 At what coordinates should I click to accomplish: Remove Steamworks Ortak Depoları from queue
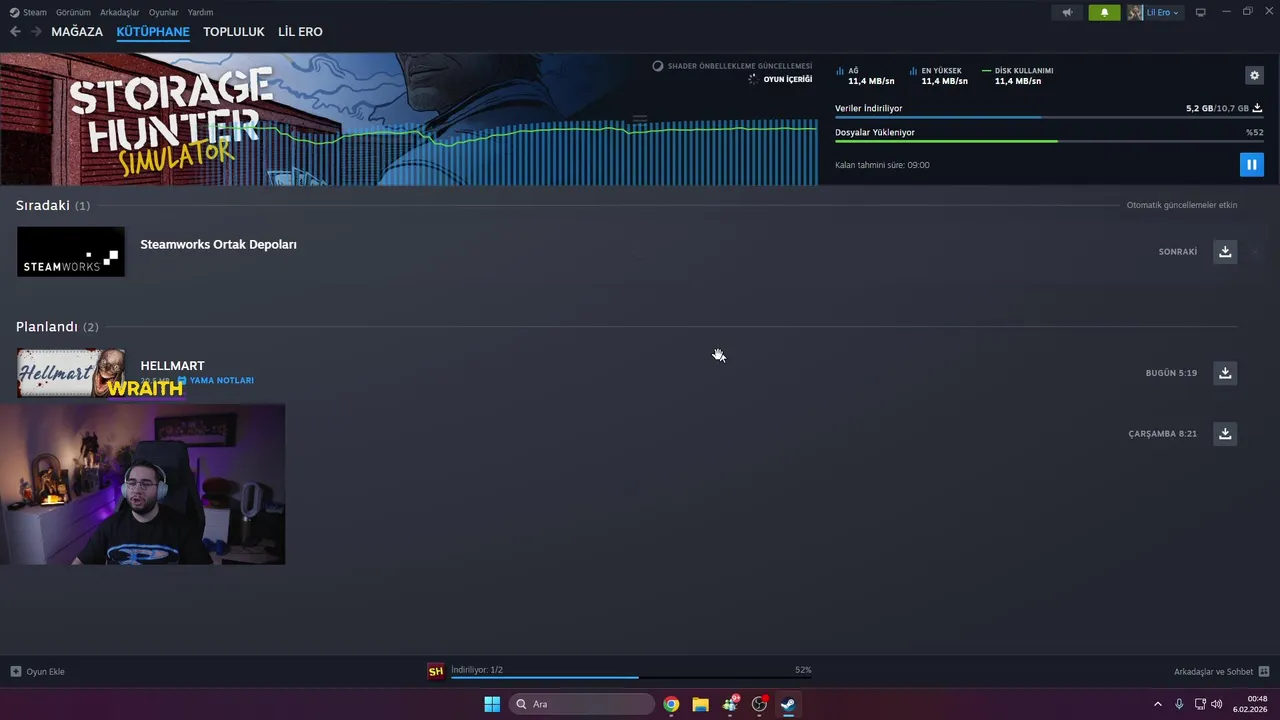pos(1255,252)
